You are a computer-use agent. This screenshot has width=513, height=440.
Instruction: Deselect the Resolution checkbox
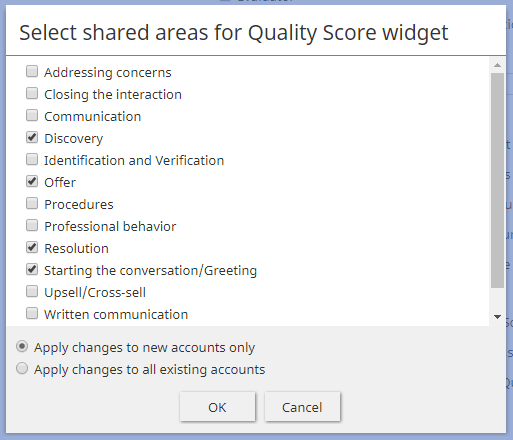click(32, 247)
